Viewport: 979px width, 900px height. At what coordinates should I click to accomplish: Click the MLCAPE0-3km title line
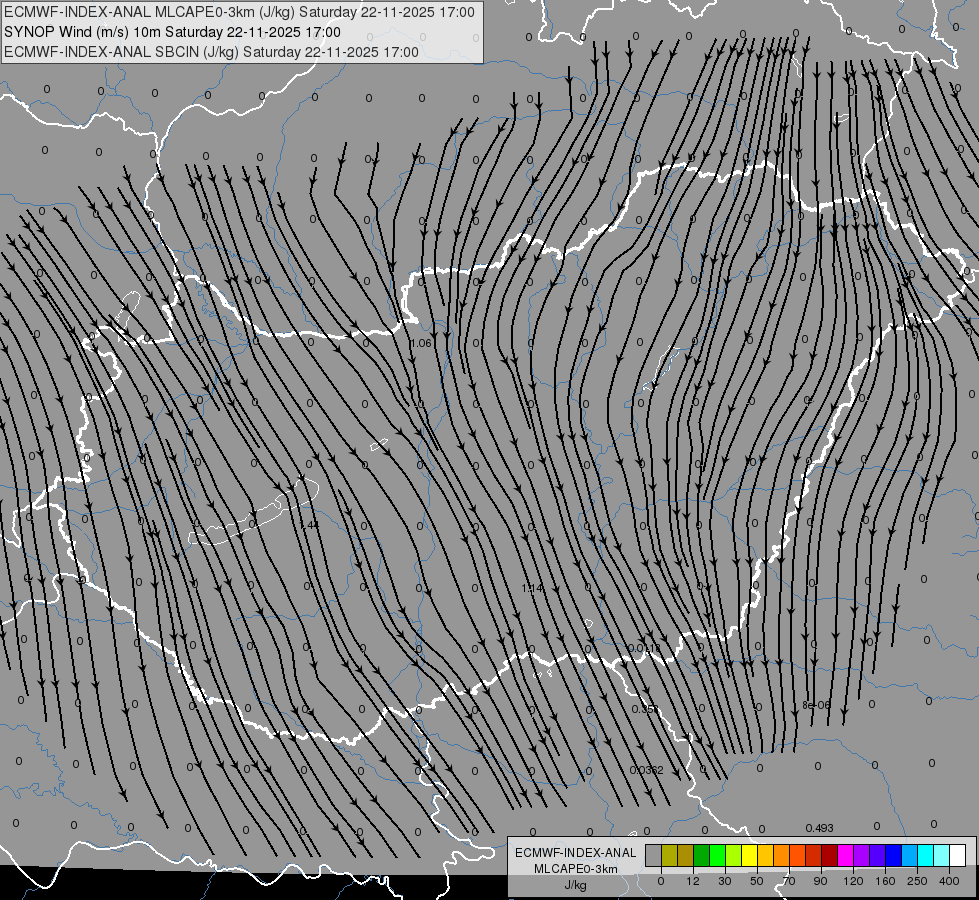click(x=239, y=12)
